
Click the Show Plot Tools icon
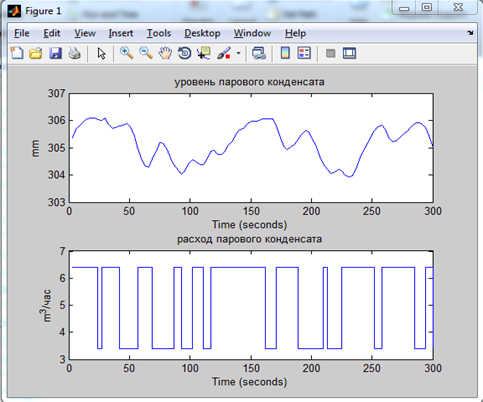click(349, 53)
